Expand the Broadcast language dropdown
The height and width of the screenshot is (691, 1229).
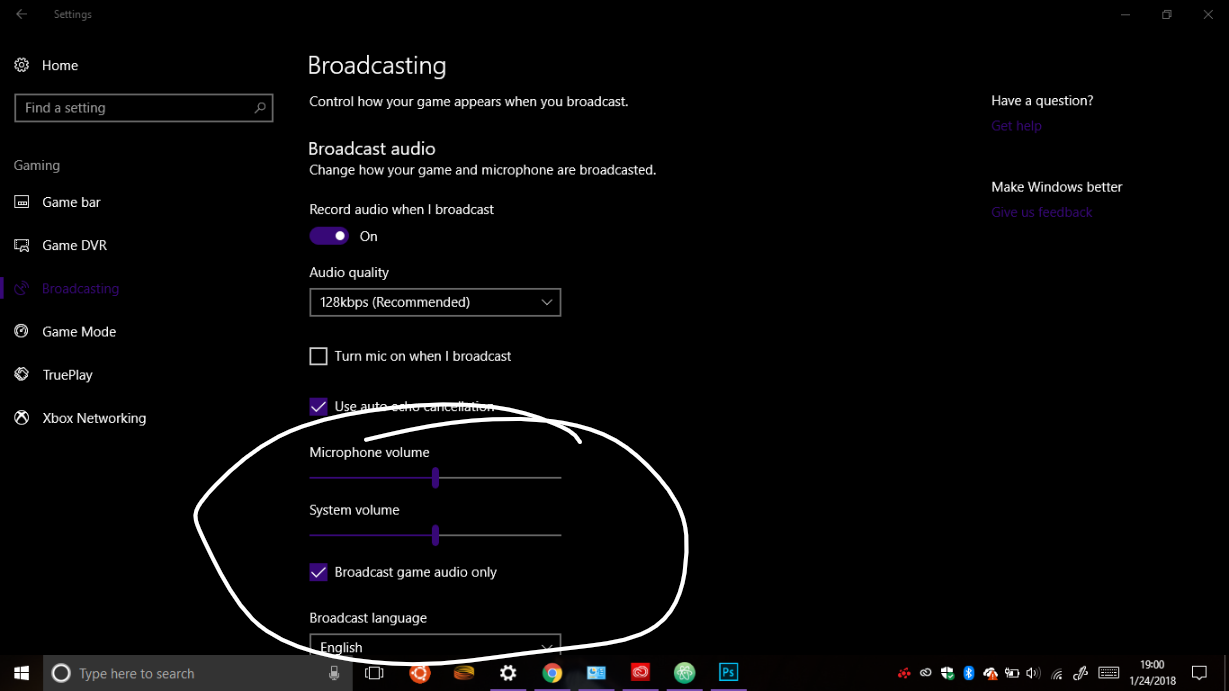click(x=435, y=646)
